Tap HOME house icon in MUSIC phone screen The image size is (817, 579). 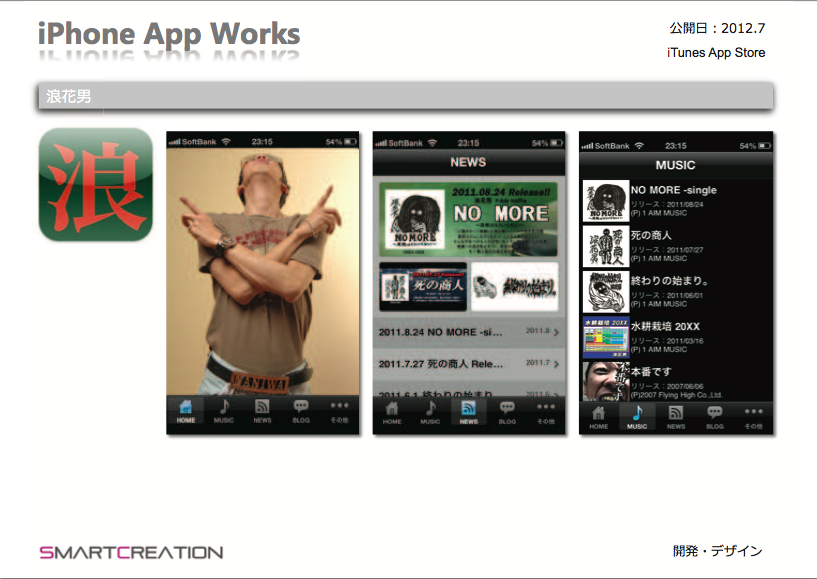(x=599, y=413)
